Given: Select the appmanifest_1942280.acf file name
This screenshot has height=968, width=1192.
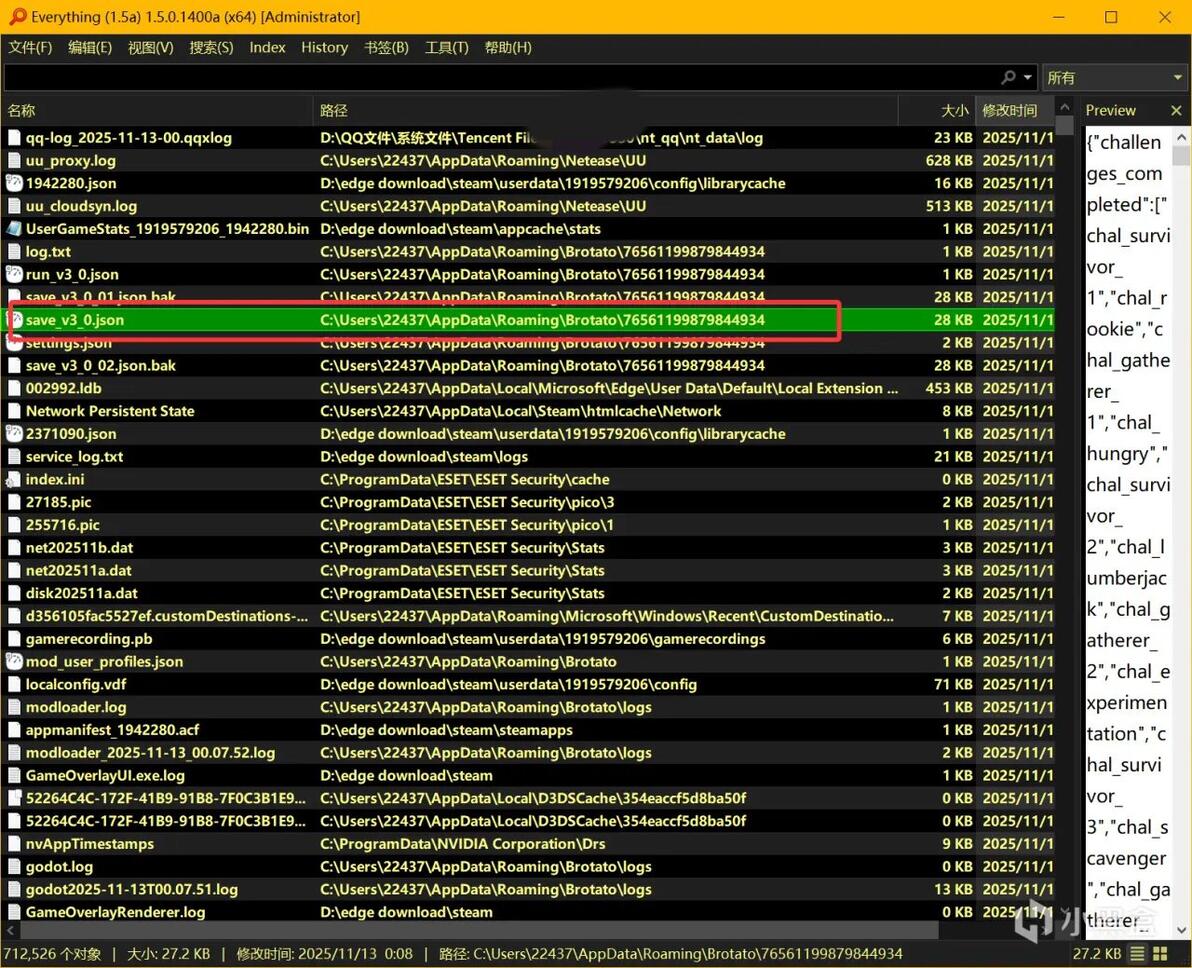Looking at the screenshot, I should coord(113,730).
